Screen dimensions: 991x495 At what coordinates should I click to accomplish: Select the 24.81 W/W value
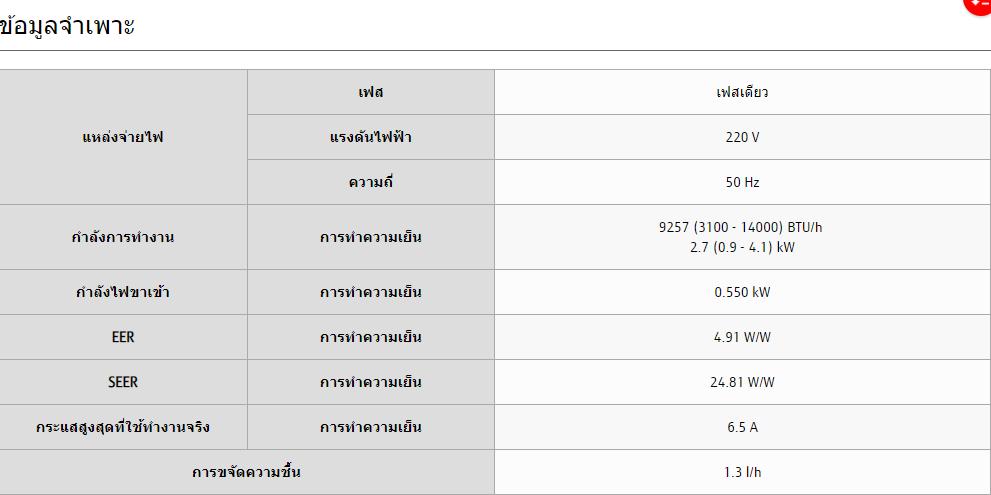click(x=743, y=382)
